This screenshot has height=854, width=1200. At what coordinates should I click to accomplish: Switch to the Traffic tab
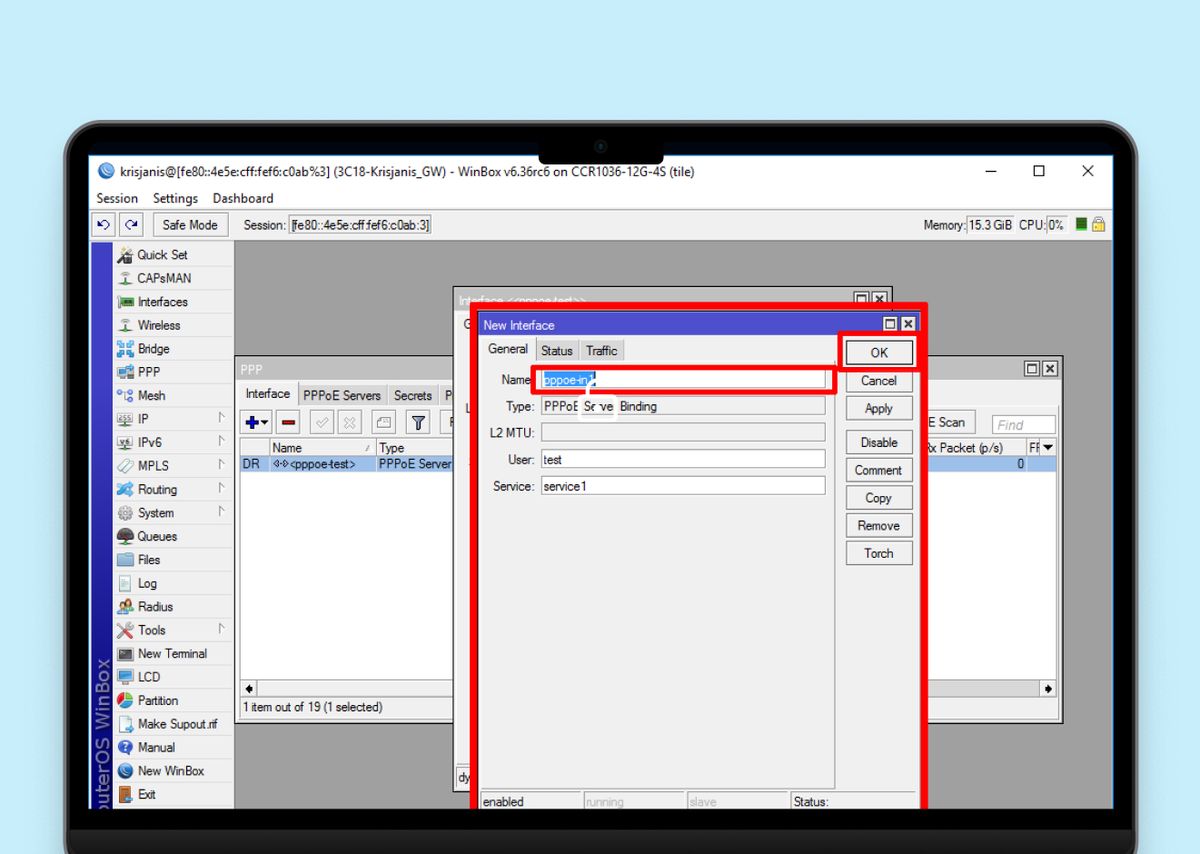(x=601, y=350)
